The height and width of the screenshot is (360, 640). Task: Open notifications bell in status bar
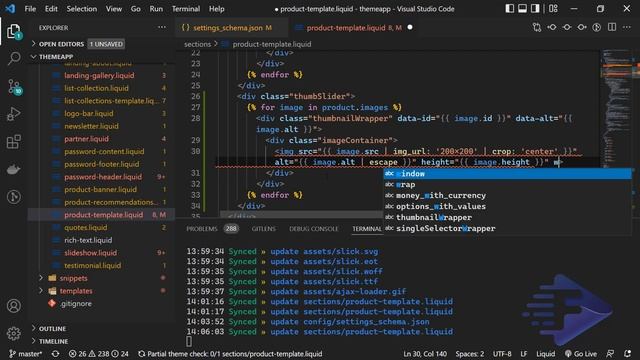(627, 353)
